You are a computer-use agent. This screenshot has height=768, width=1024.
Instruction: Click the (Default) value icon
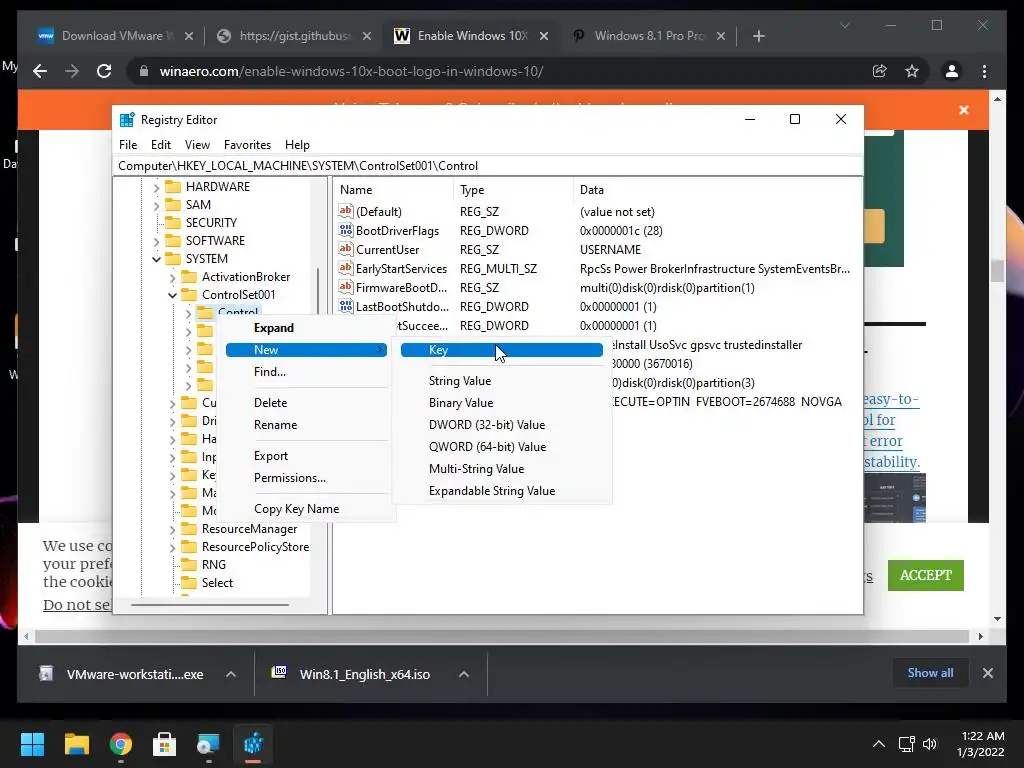345,212
